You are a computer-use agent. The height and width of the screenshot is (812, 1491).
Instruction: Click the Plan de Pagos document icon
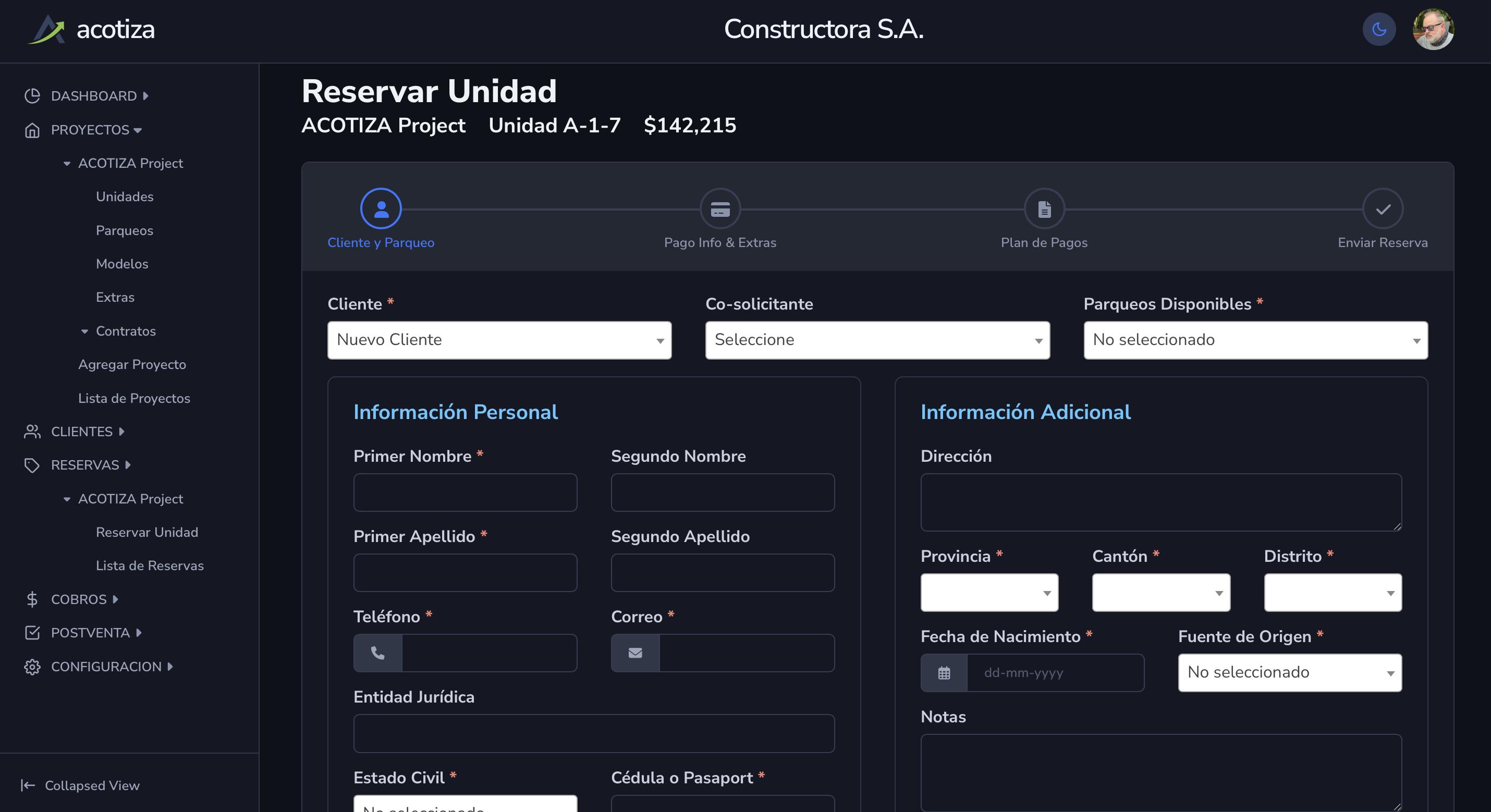tap(1044, 209)
